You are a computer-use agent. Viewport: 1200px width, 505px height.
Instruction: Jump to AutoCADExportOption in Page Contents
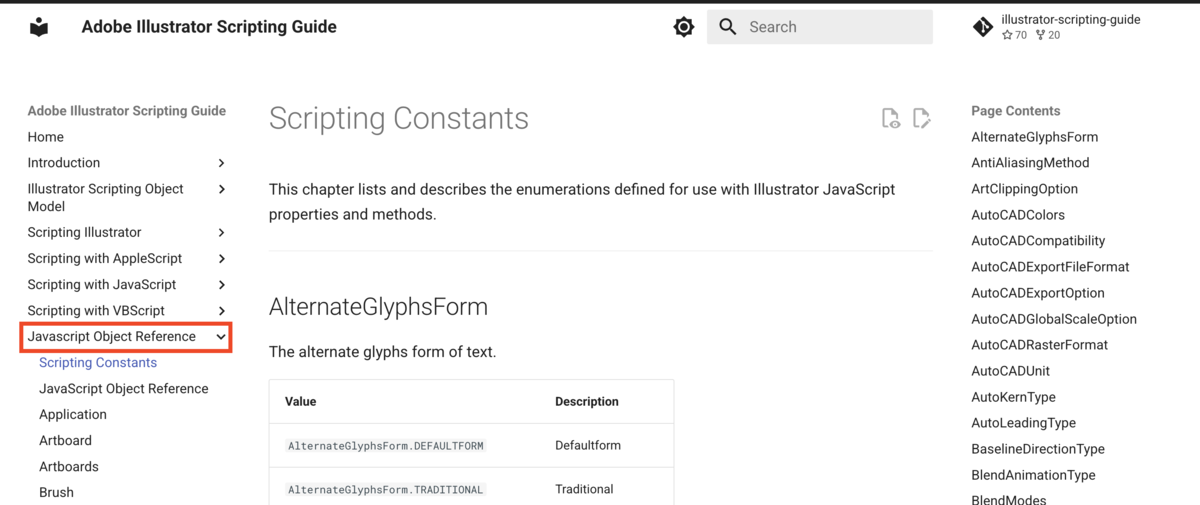point(1038,293)
